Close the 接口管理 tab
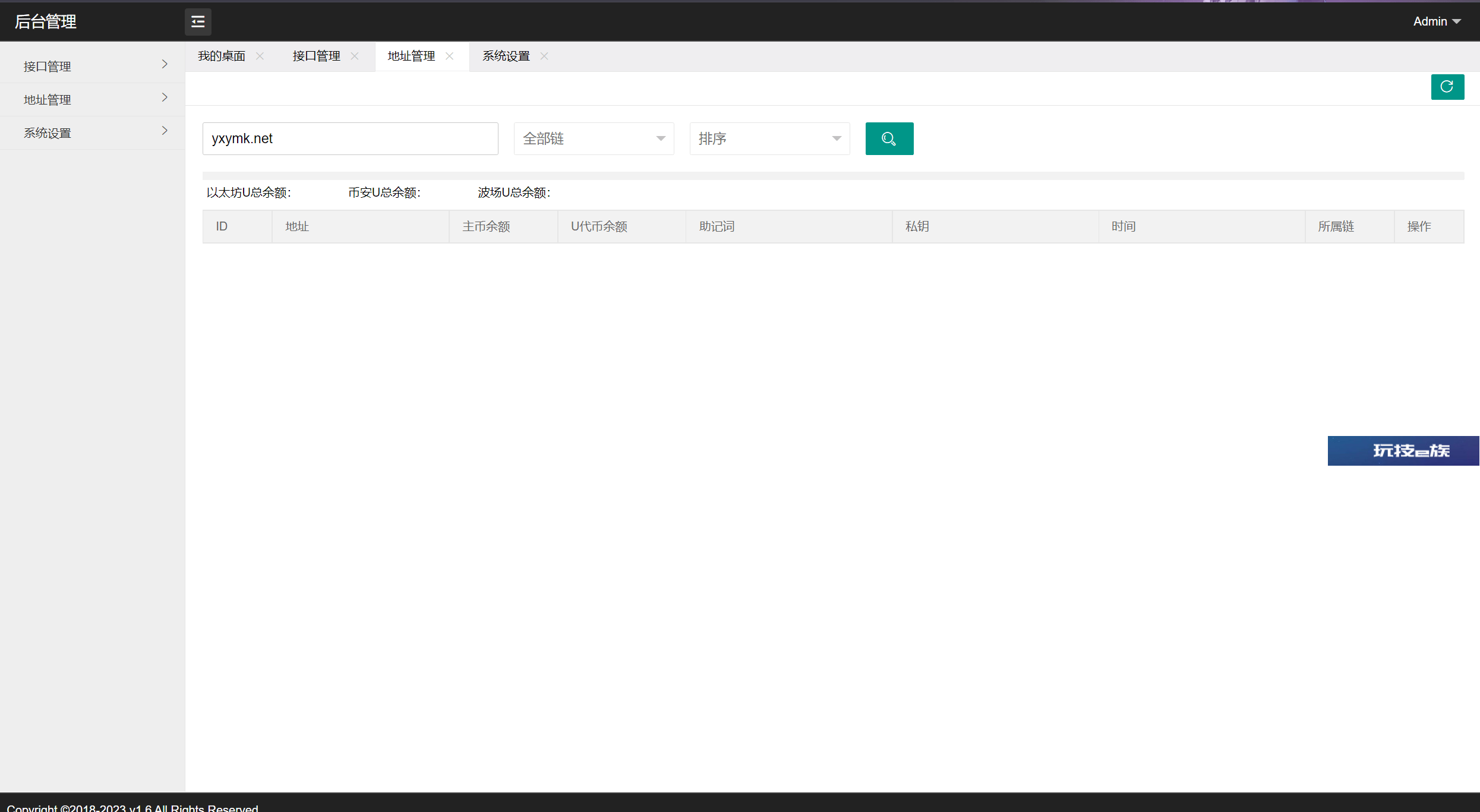 coord(355,56)
